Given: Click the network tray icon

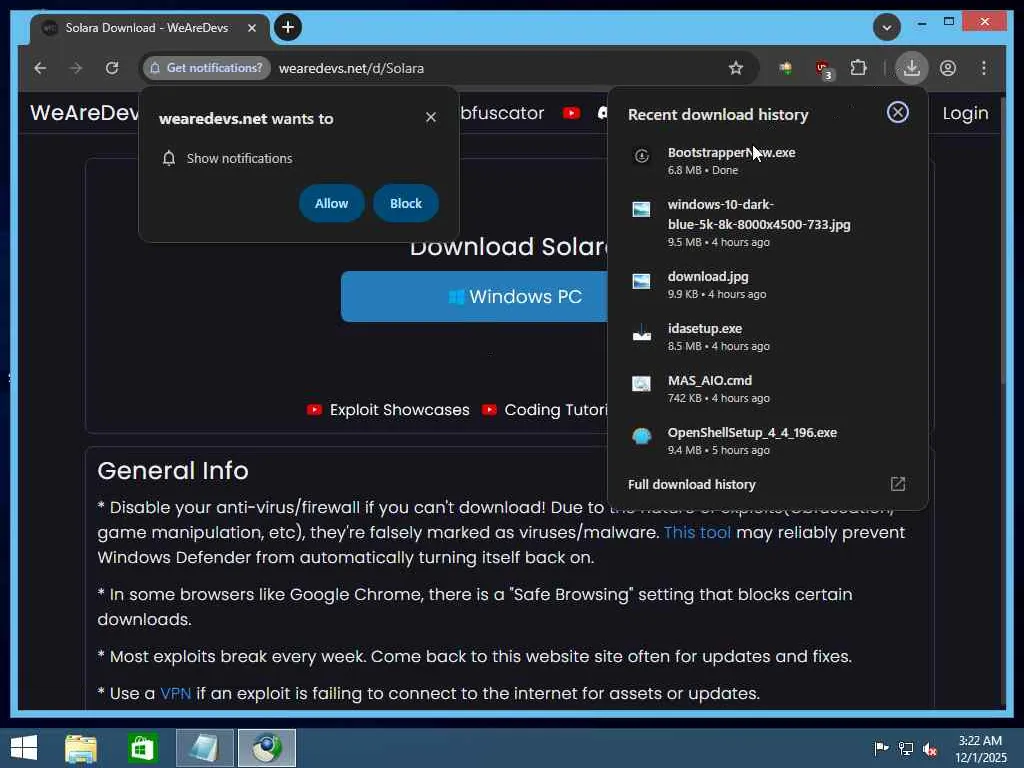Looking at the screenshot, I should (906, 748).
